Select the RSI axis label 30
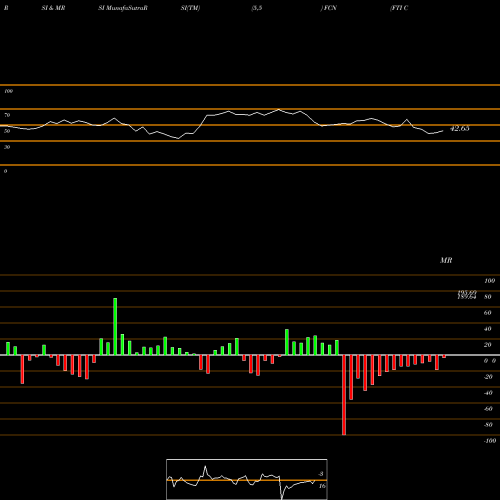Viewport: 500px width, 500px height. tap(7, 147)
